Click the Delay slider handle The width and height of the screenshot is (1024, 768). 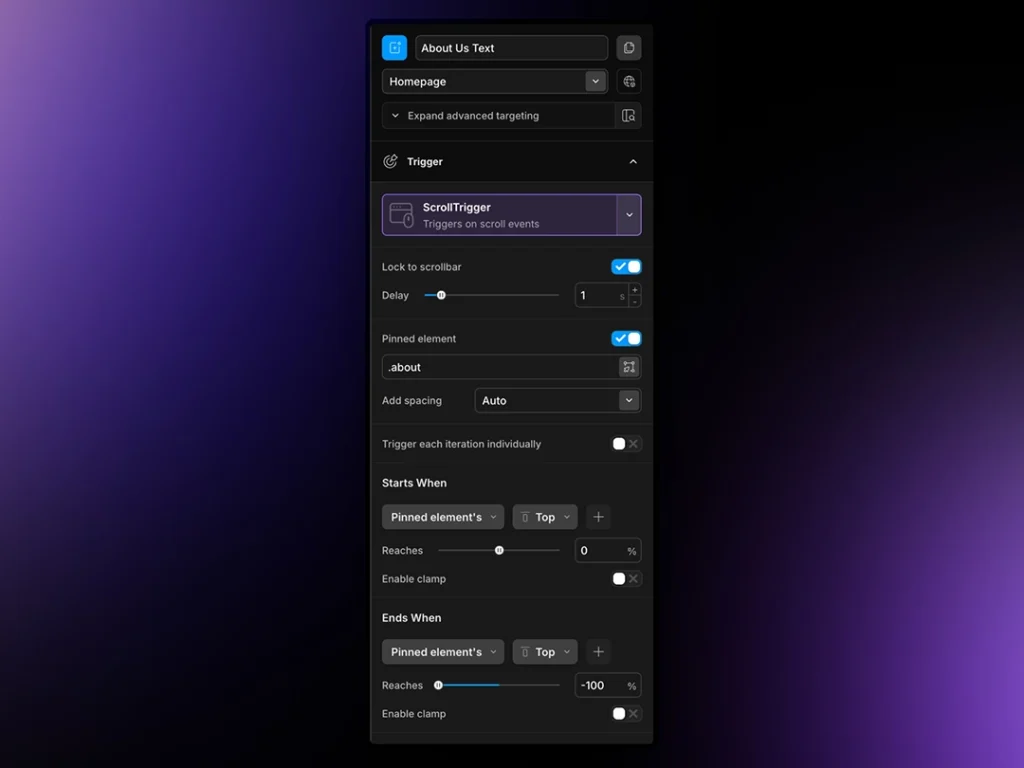click(x=441, y=296)
